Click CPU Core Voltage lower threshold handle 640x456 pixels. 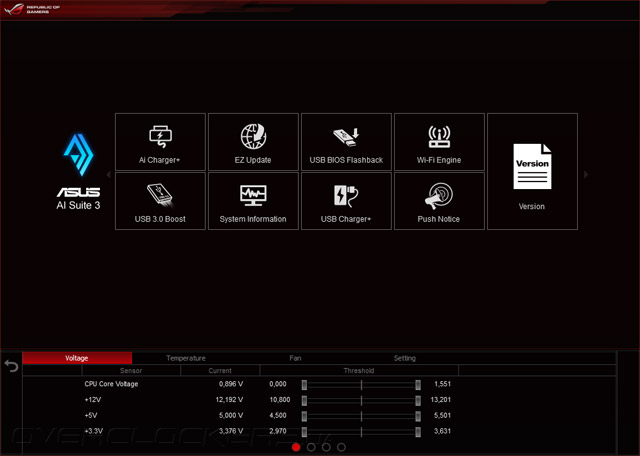(304, 385)
